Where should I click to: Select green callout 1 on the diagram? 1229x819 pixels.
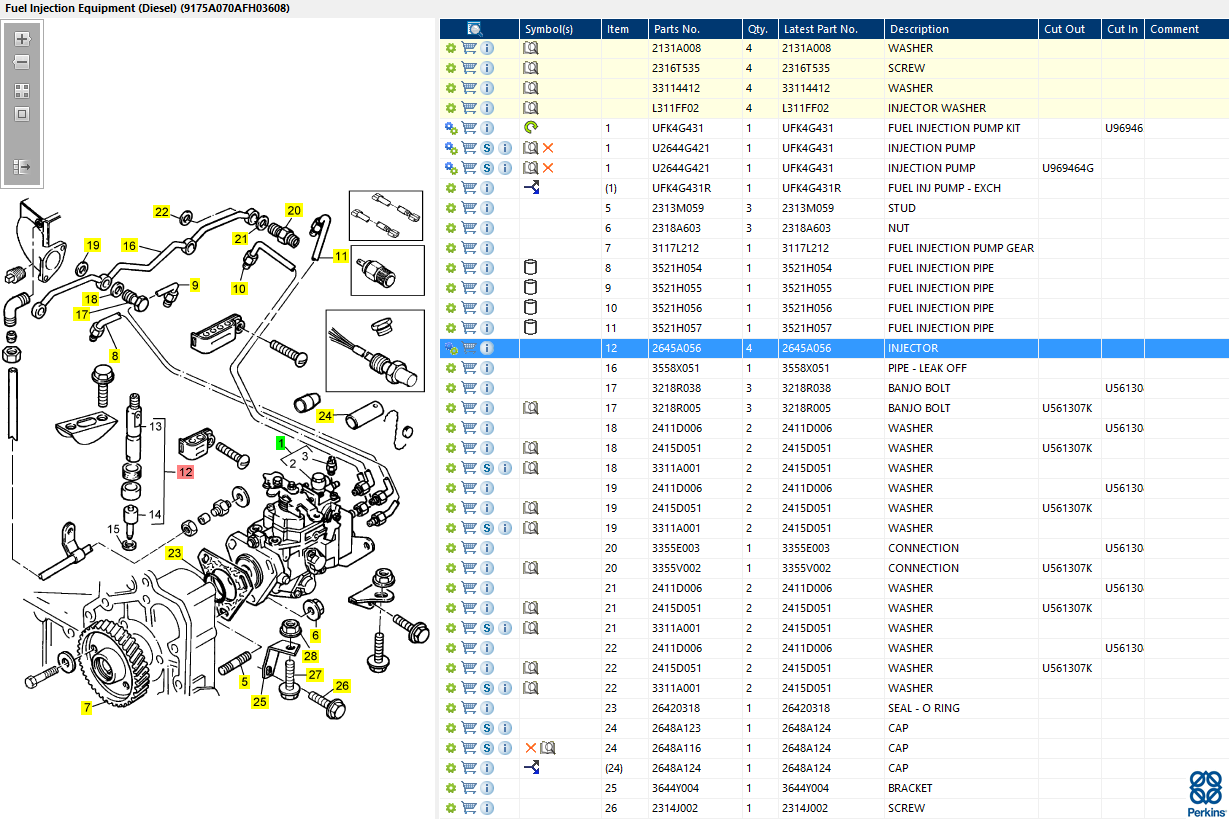coord(281,441)
